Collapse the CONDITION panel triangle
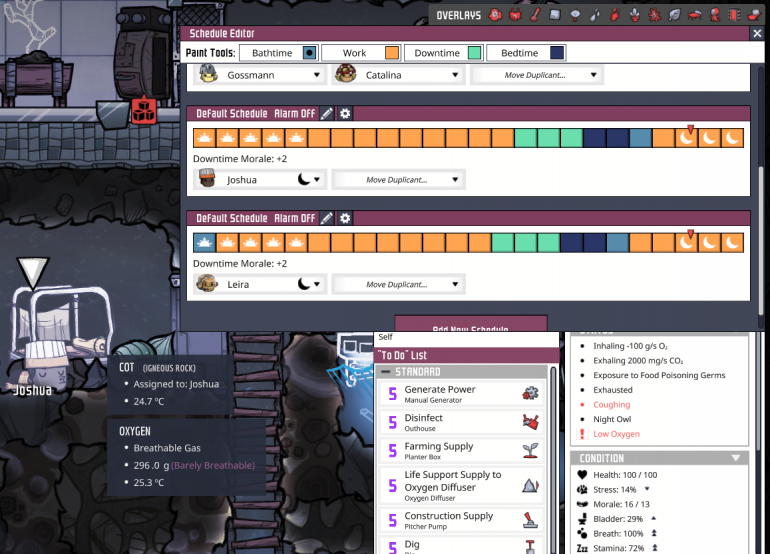The height and width of the screenshot is (554, 770). [736, 458]
